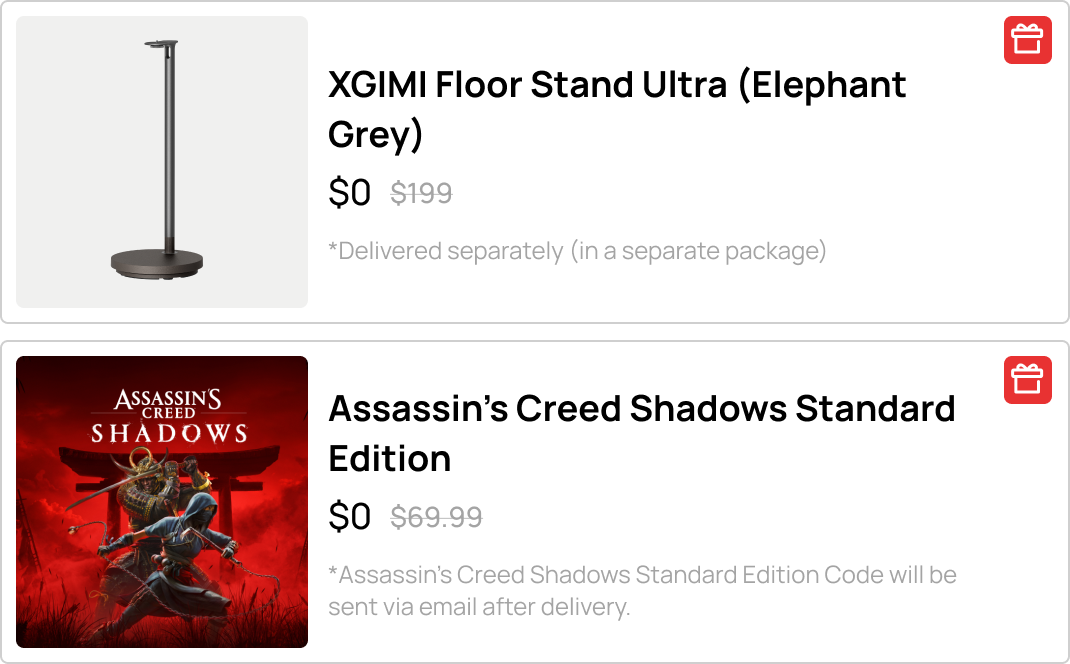This screenshot has height=664, width=1070.
Task: Click the 'Delivered separately' note text
Action: click(x=577, y=251)
